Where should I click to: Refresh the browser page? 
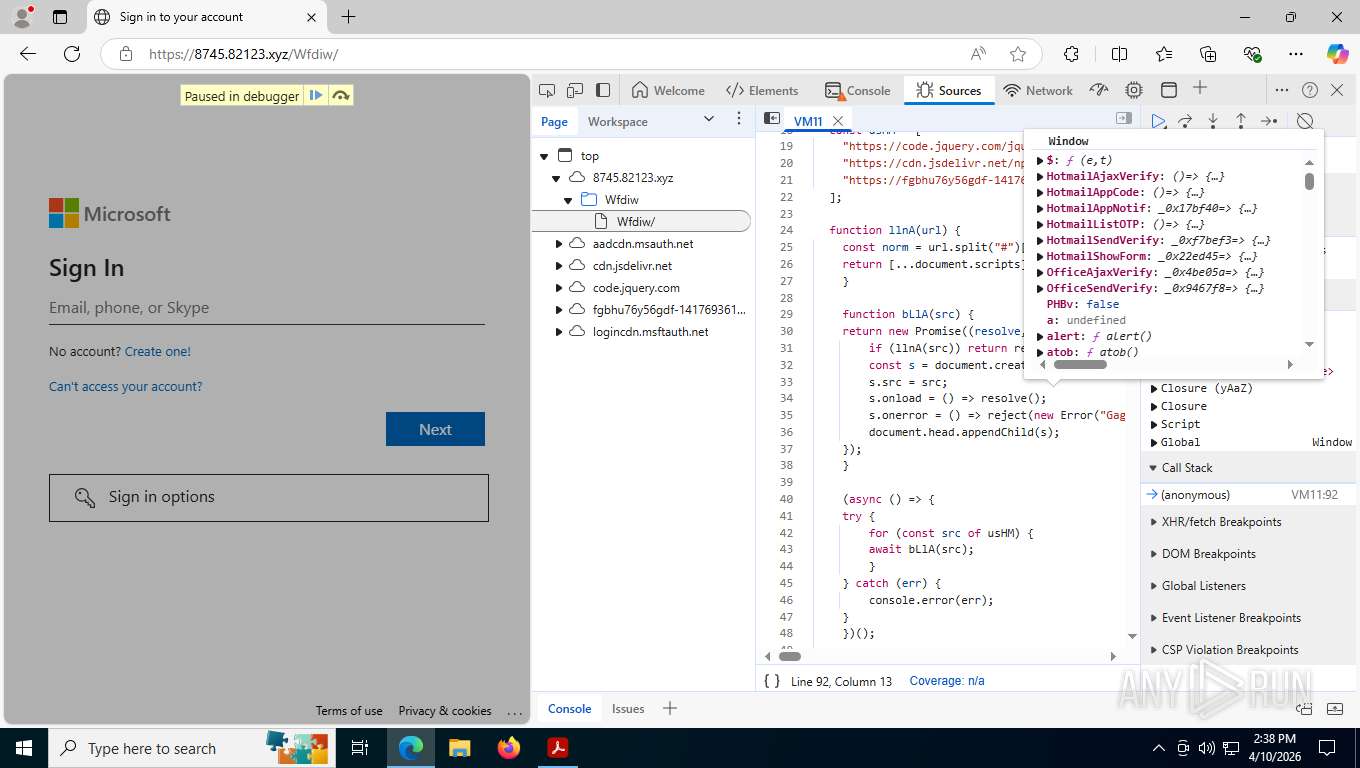72,54
